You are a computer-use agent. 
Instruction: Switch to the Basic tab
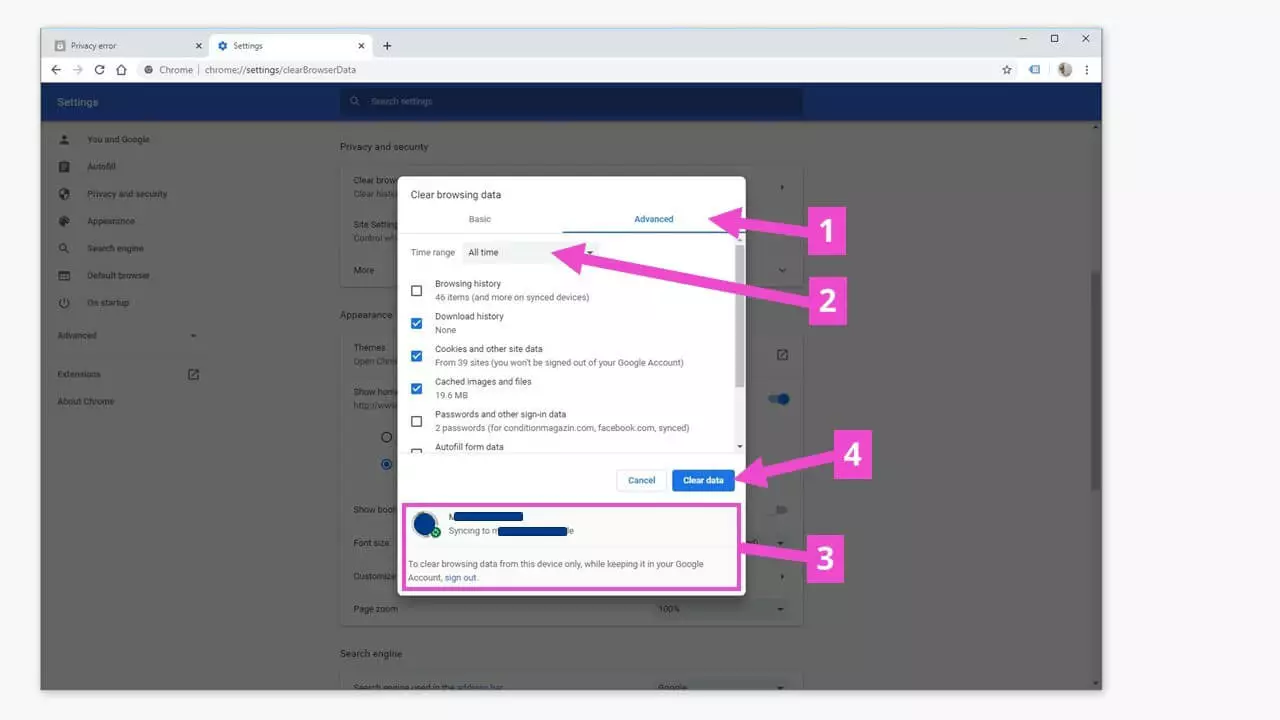[x=480, y=219]
